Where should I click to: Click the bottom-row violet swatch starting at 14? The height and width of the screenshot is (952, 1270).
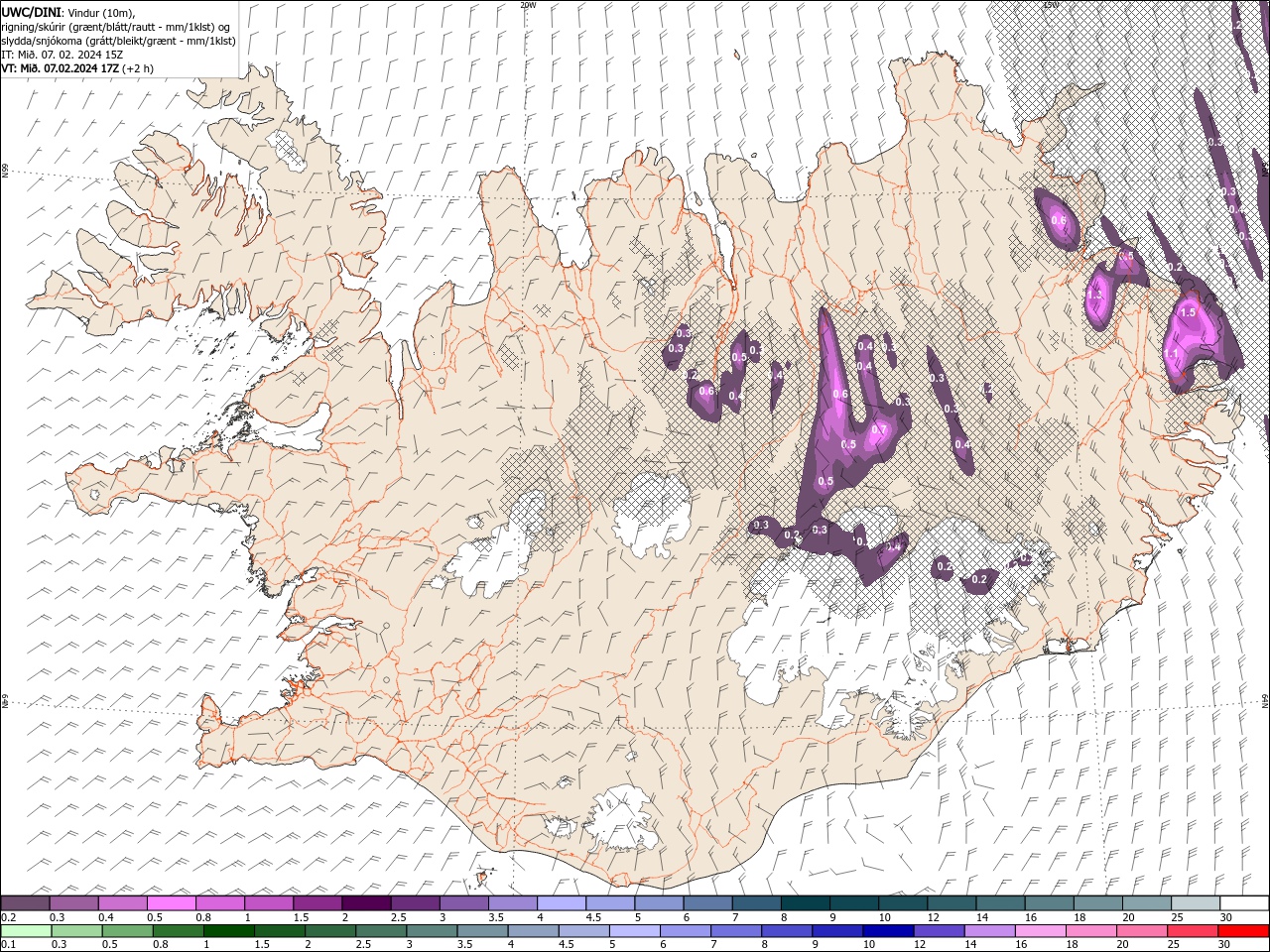[989, 931]
